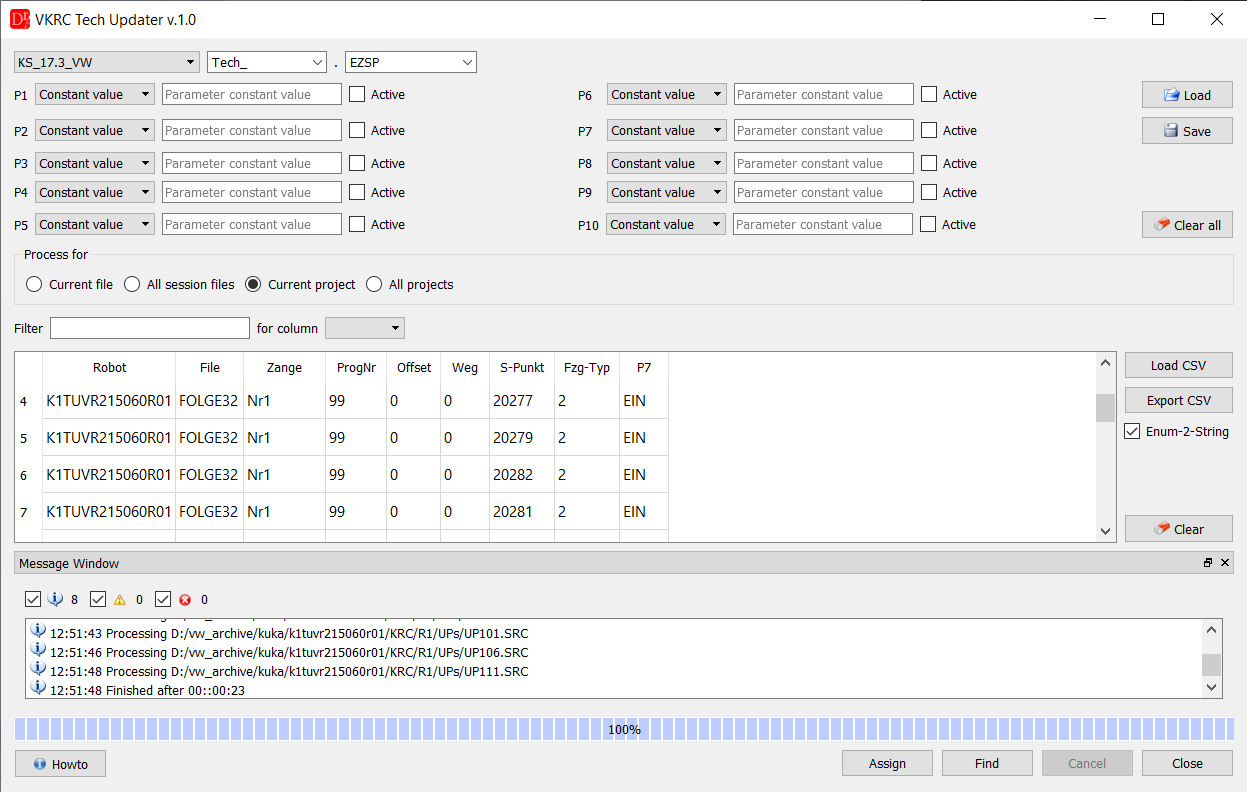Clear the table with the Clear button
This screenshot has width=1247, height=792.
1179,529
